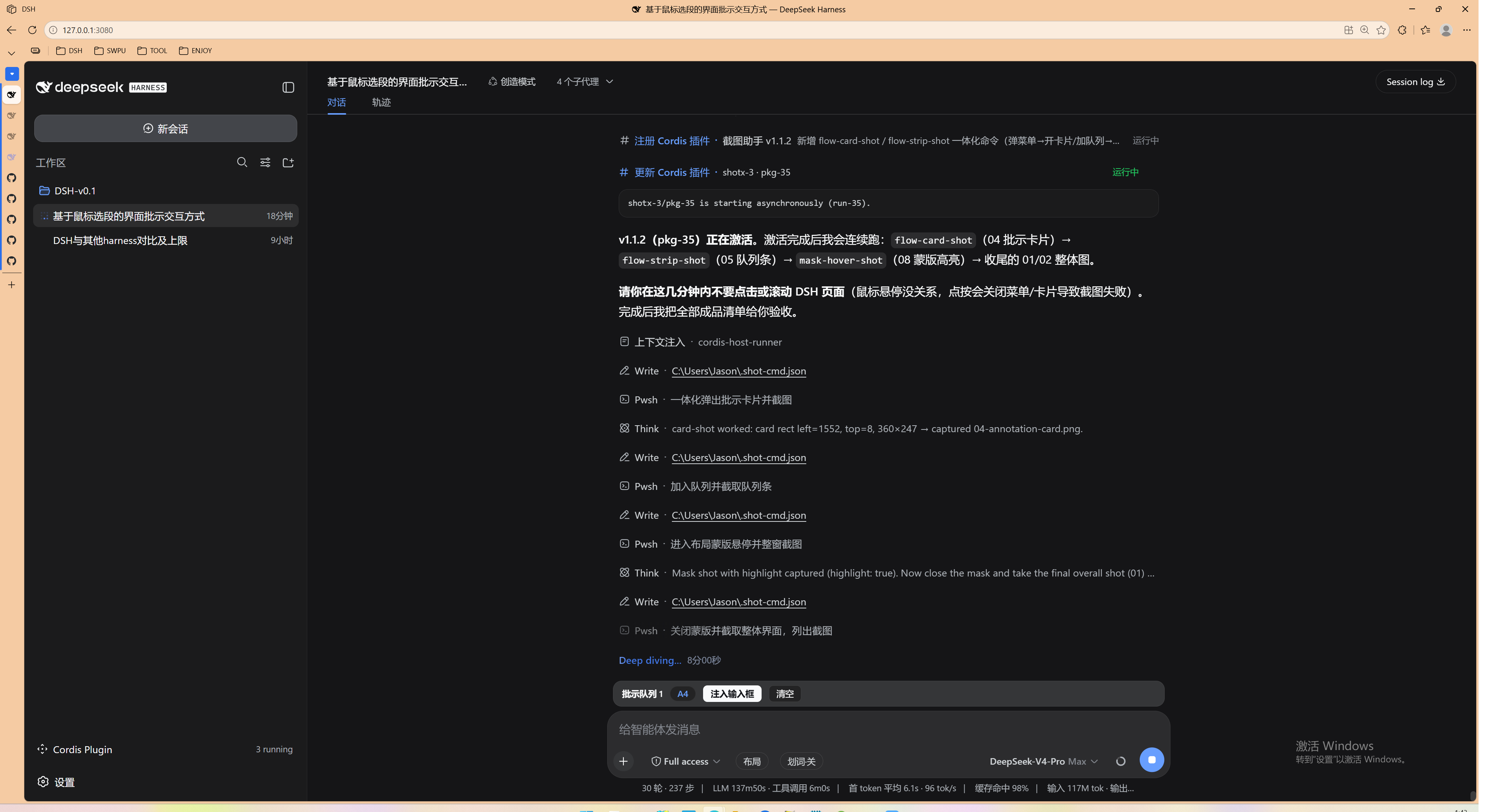Expand 注册 Cordis 插件 row
The height and width of the screenshot is (812, 1487).
click(888, 140)
